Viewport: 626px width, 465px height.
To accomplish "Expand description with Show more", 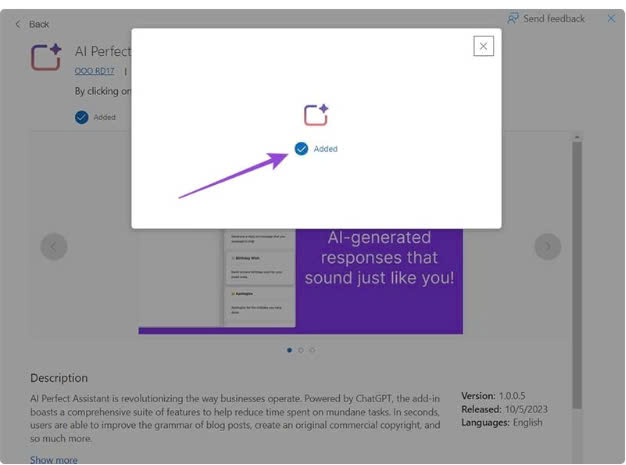I will pos(53,459).
